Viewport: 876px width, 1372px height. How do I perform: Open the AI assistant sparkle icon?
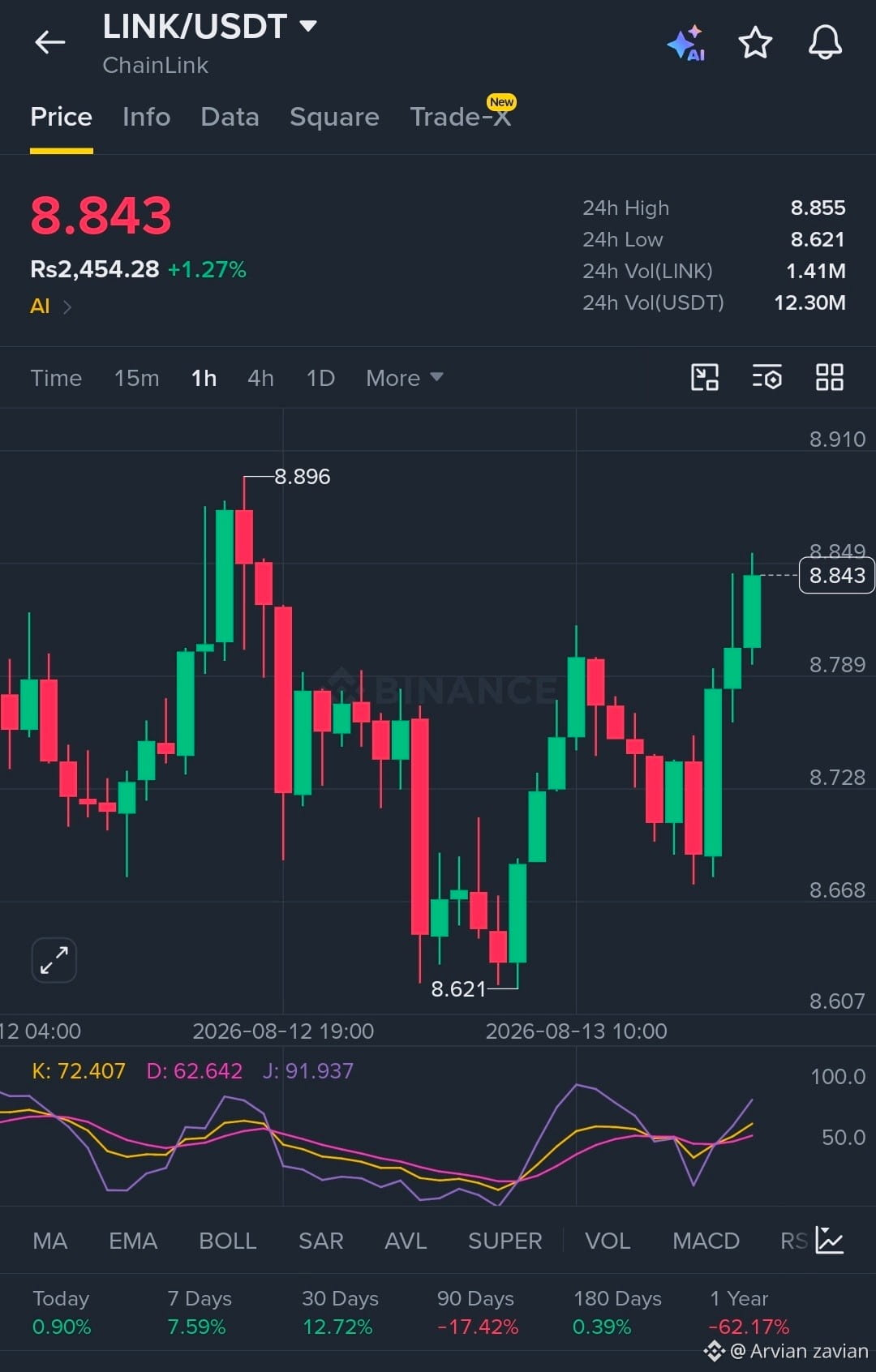(686, 43)
